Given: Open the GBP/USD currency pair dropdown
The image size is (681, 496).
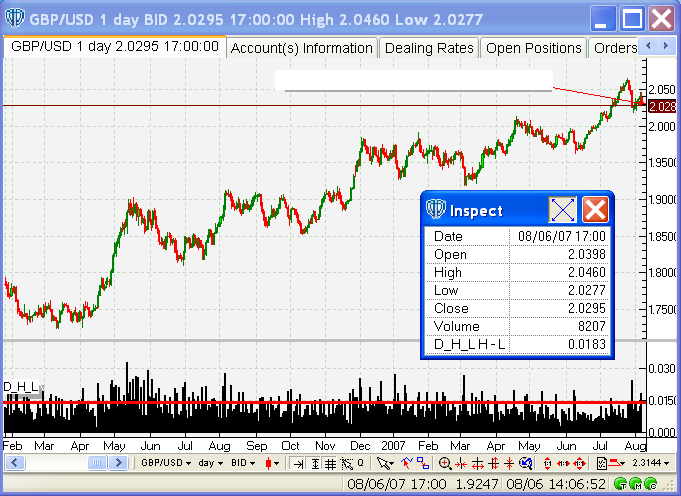Looking at the screenshot, I should (x=166, y=463).
